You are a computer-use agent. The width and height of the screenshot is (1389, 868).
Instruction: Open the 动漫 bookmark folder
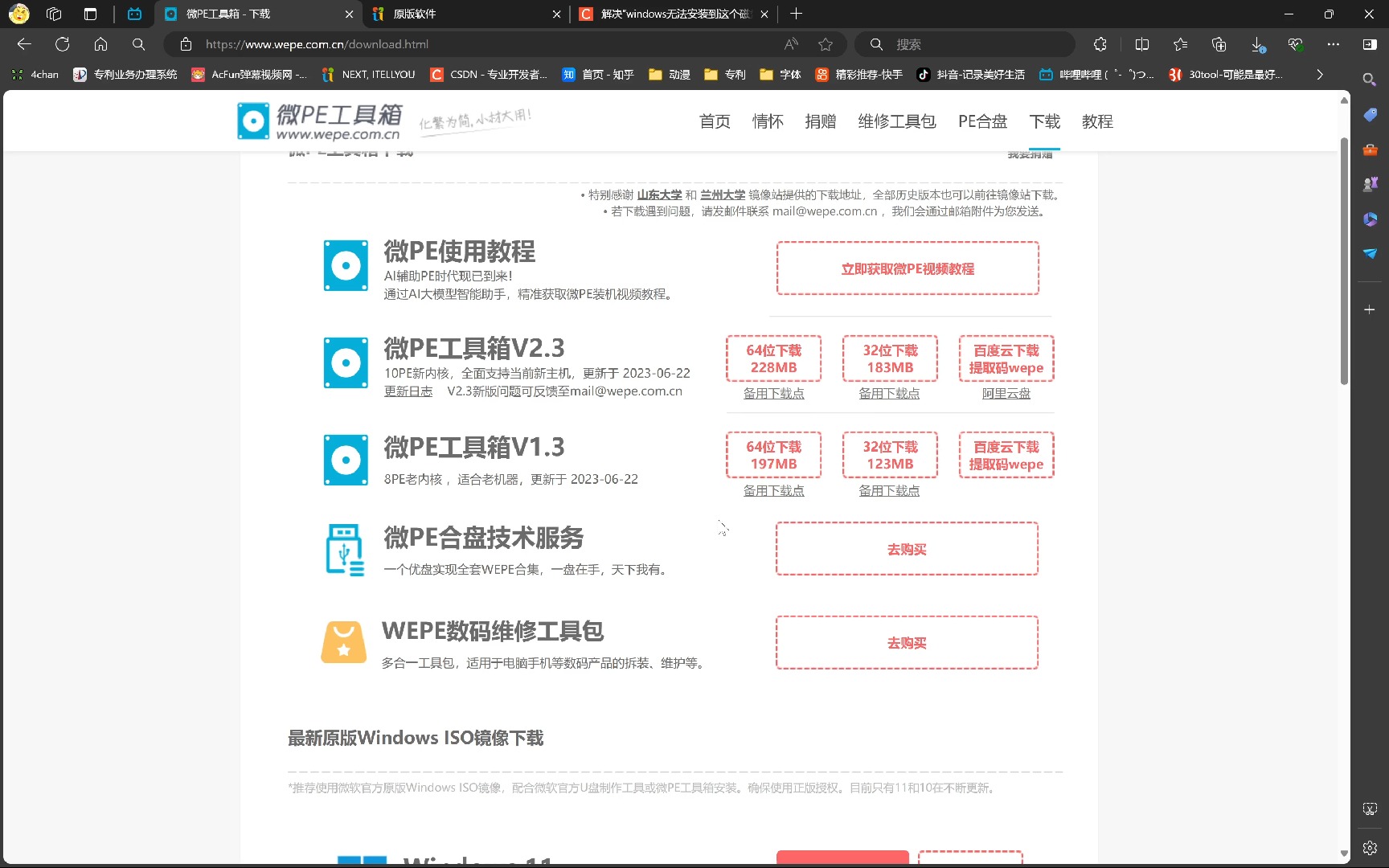[670, 75]
